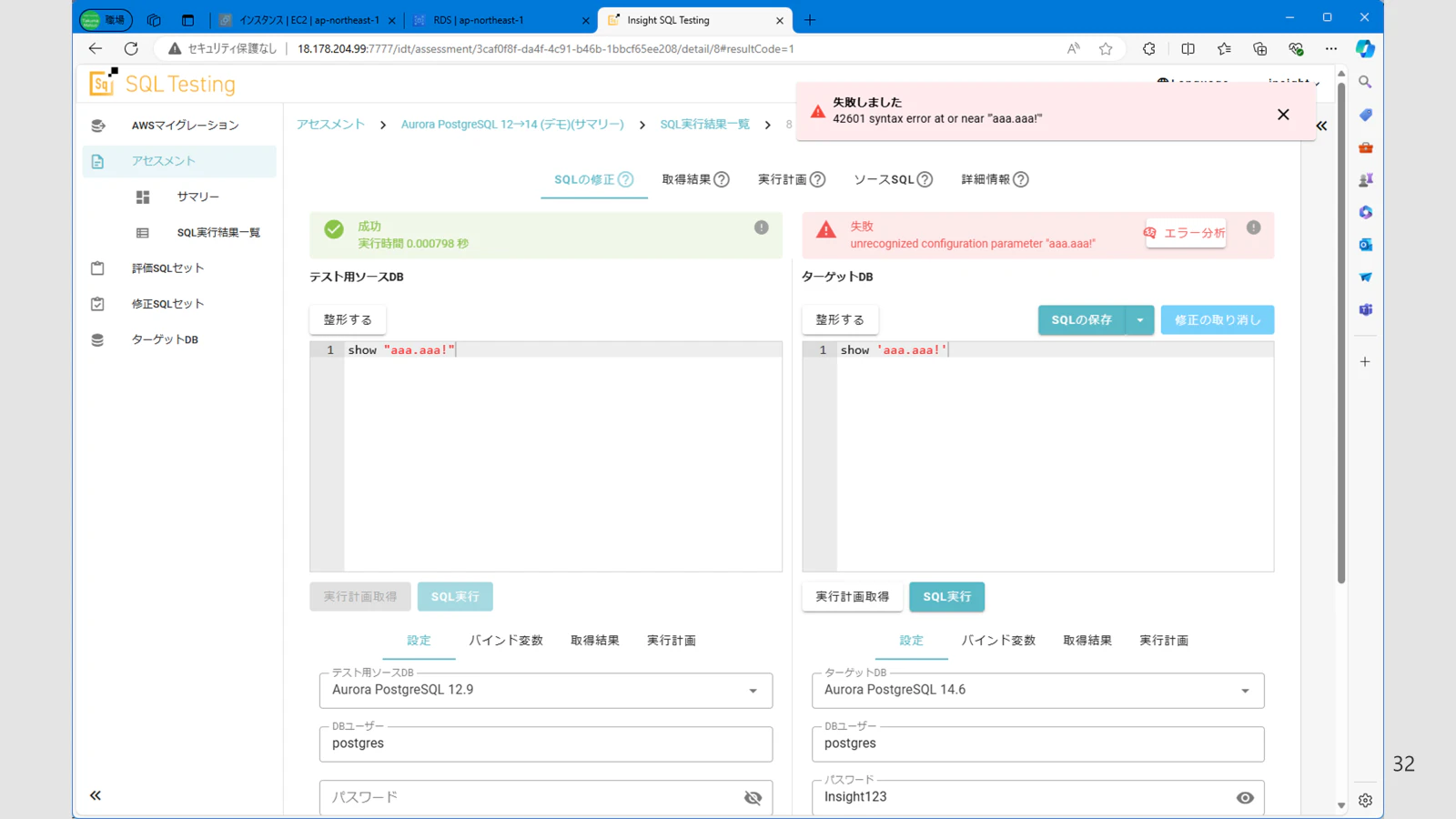This screenshot has width=1456, height=819.
Task: Add page to favorites star
Action: coord(1106,49)
